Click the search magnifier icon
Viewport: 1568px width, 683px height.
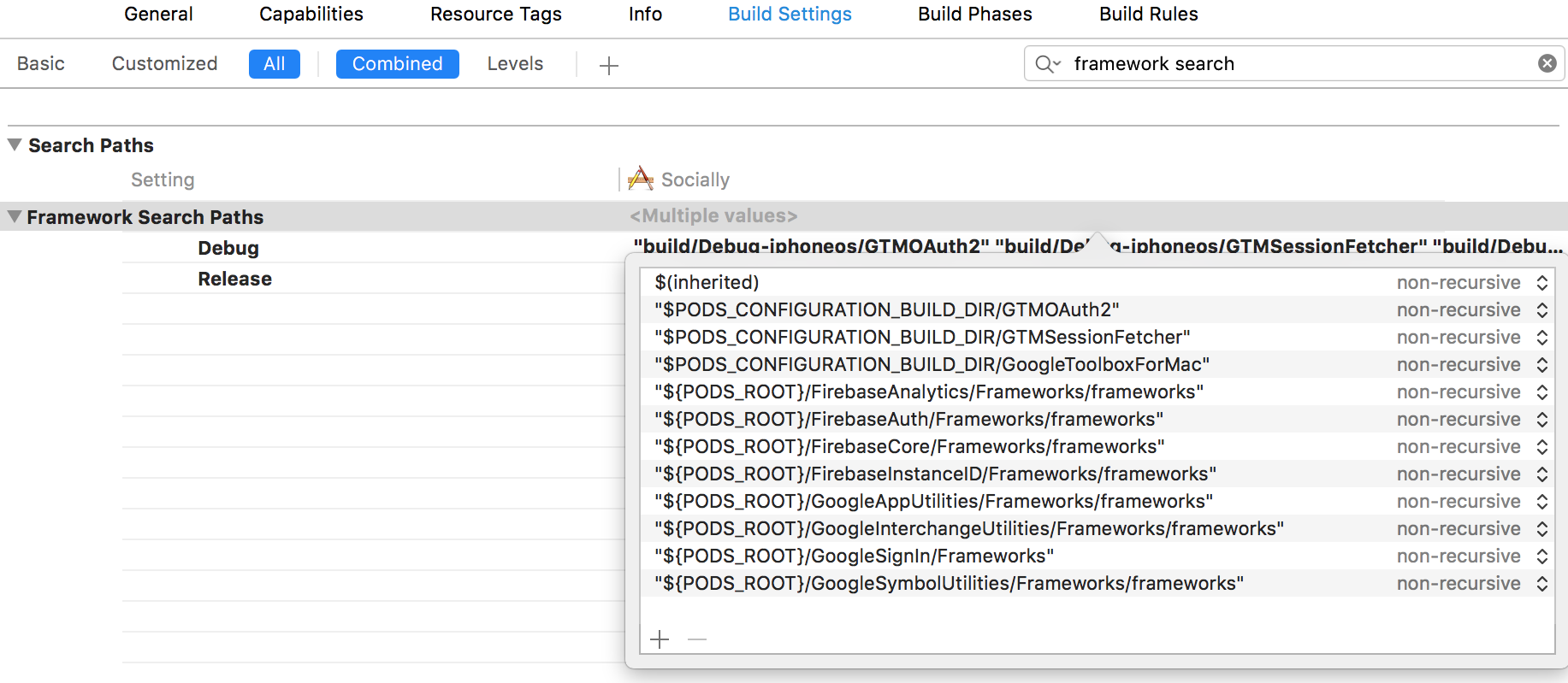coord(1047,64)
